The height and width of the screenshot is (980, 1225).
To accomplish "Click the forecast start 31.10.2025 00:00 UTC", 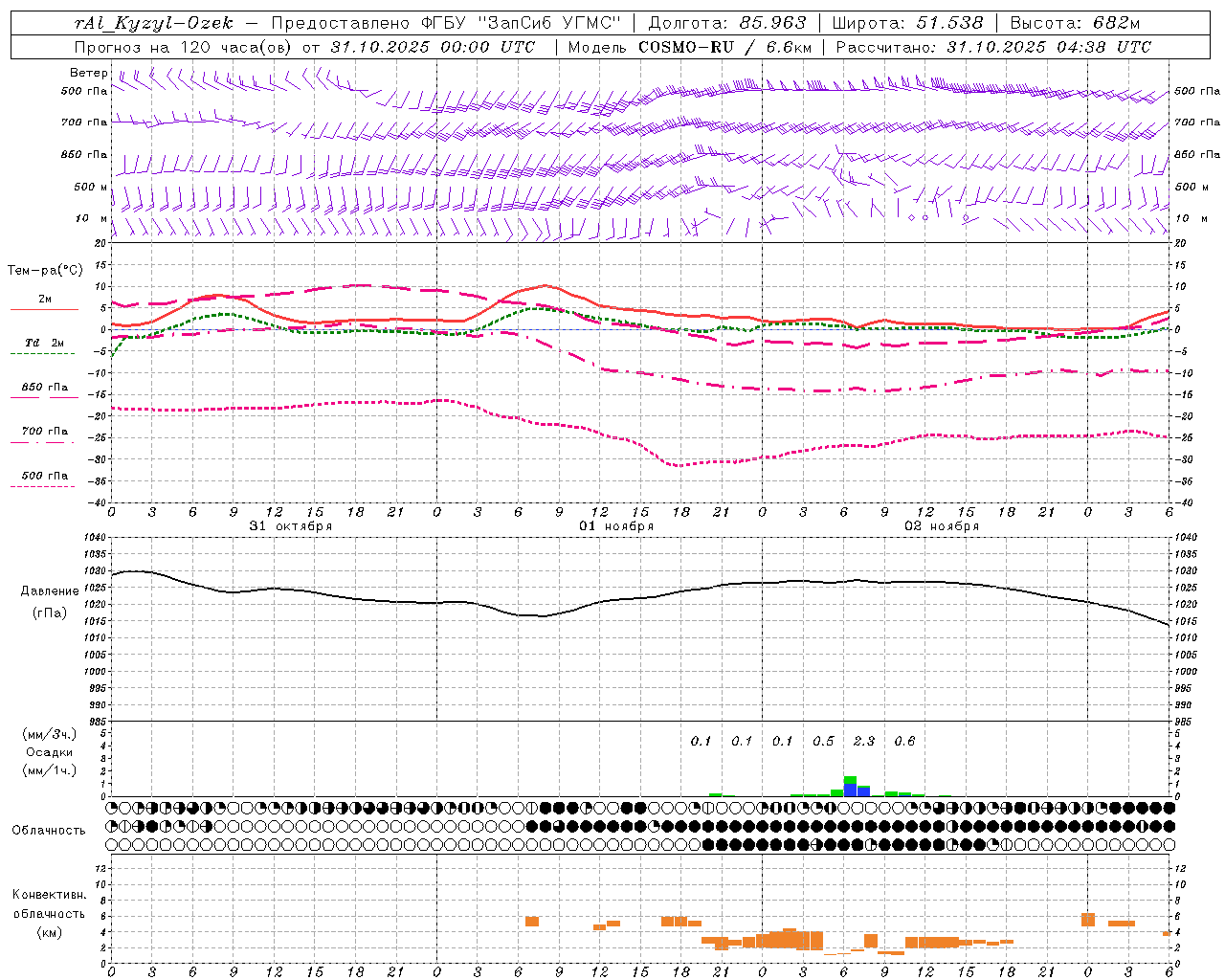I will 433,47.
